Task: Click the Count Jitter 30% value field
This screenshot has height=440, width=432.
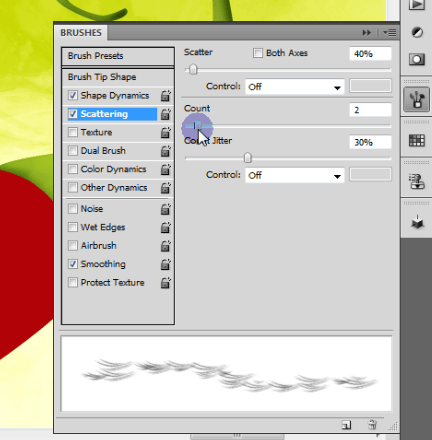Action: click(x=370, y=142)
